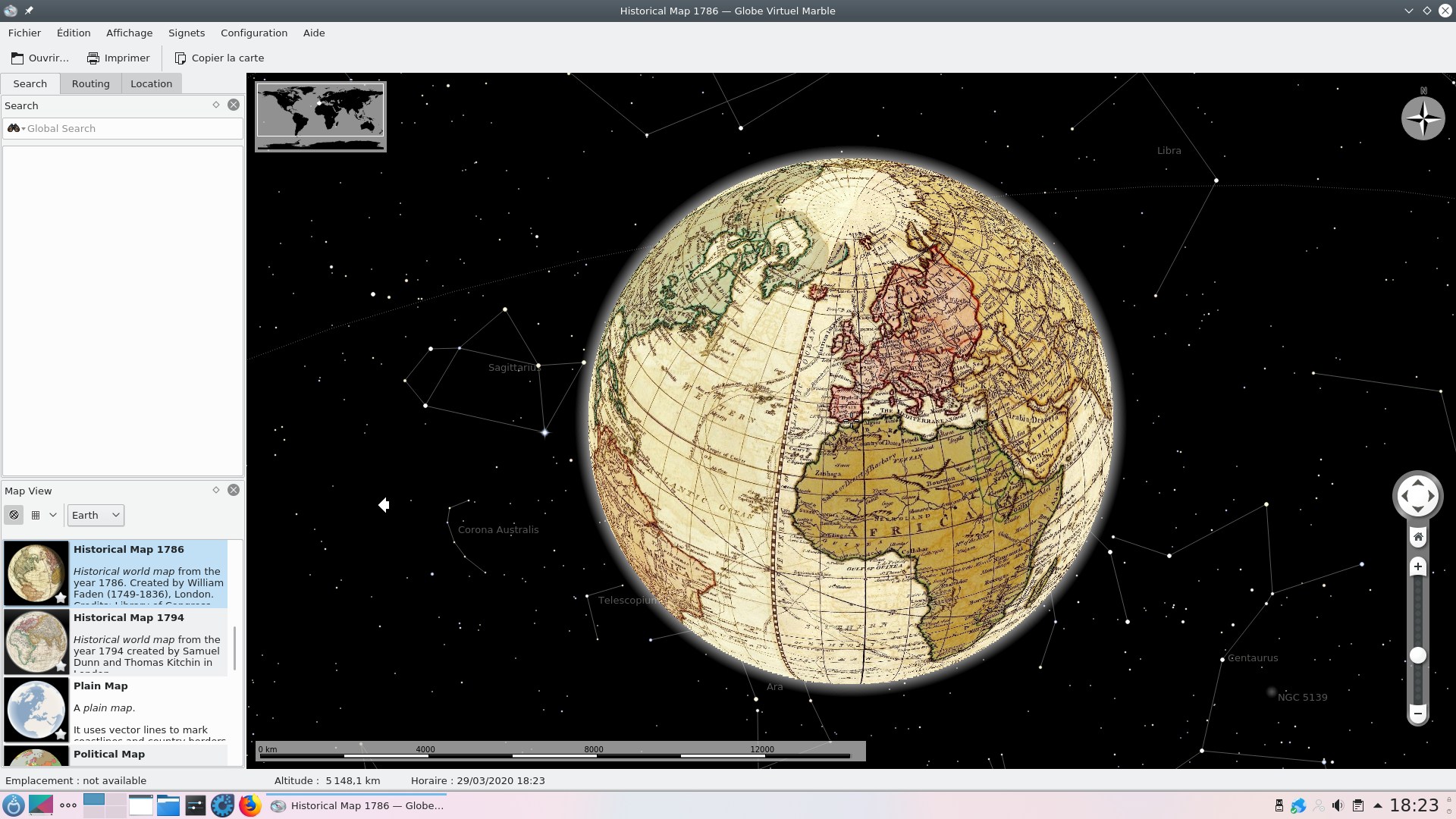Click the down arrow on the navigation pad
The image size is (1456, 819).
(1417, 510)
